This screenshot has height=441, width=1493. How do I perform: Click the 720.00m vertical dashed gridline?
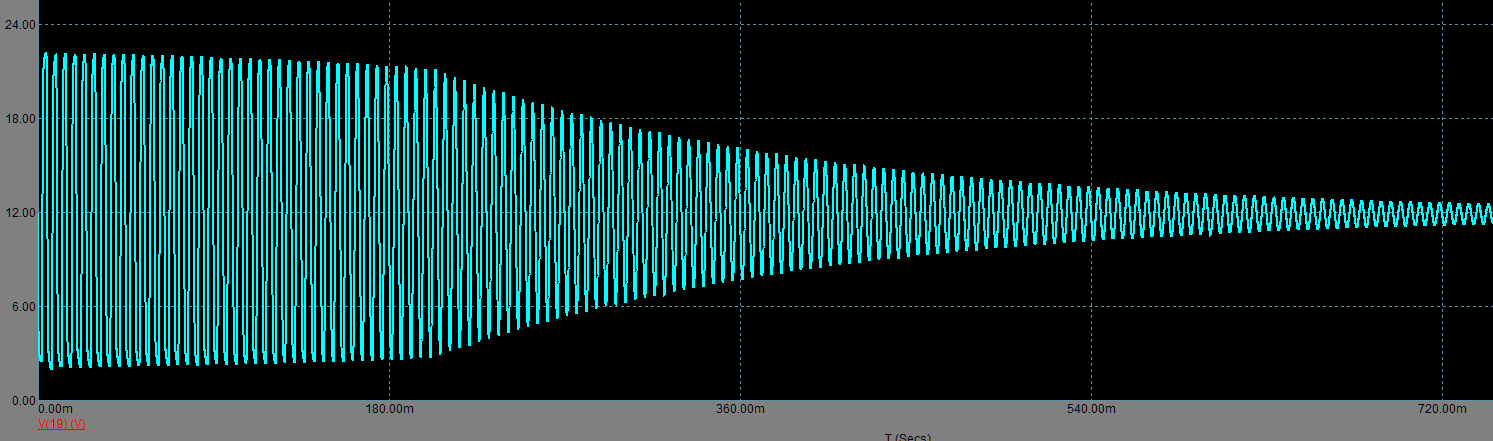click(x=1442, y=100)
